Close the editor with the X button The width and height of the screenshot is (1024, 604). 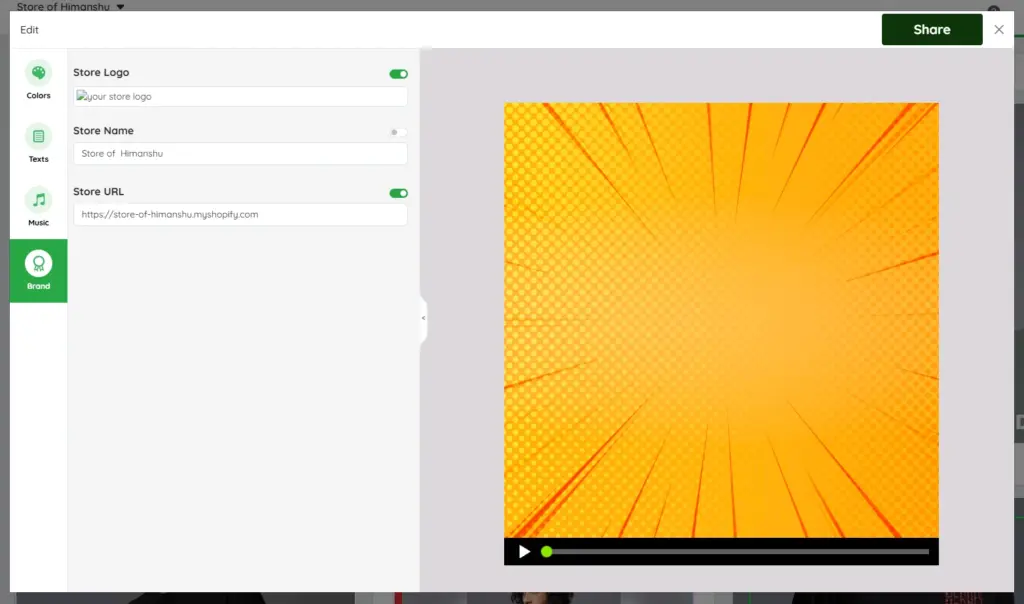coord(998,29)
